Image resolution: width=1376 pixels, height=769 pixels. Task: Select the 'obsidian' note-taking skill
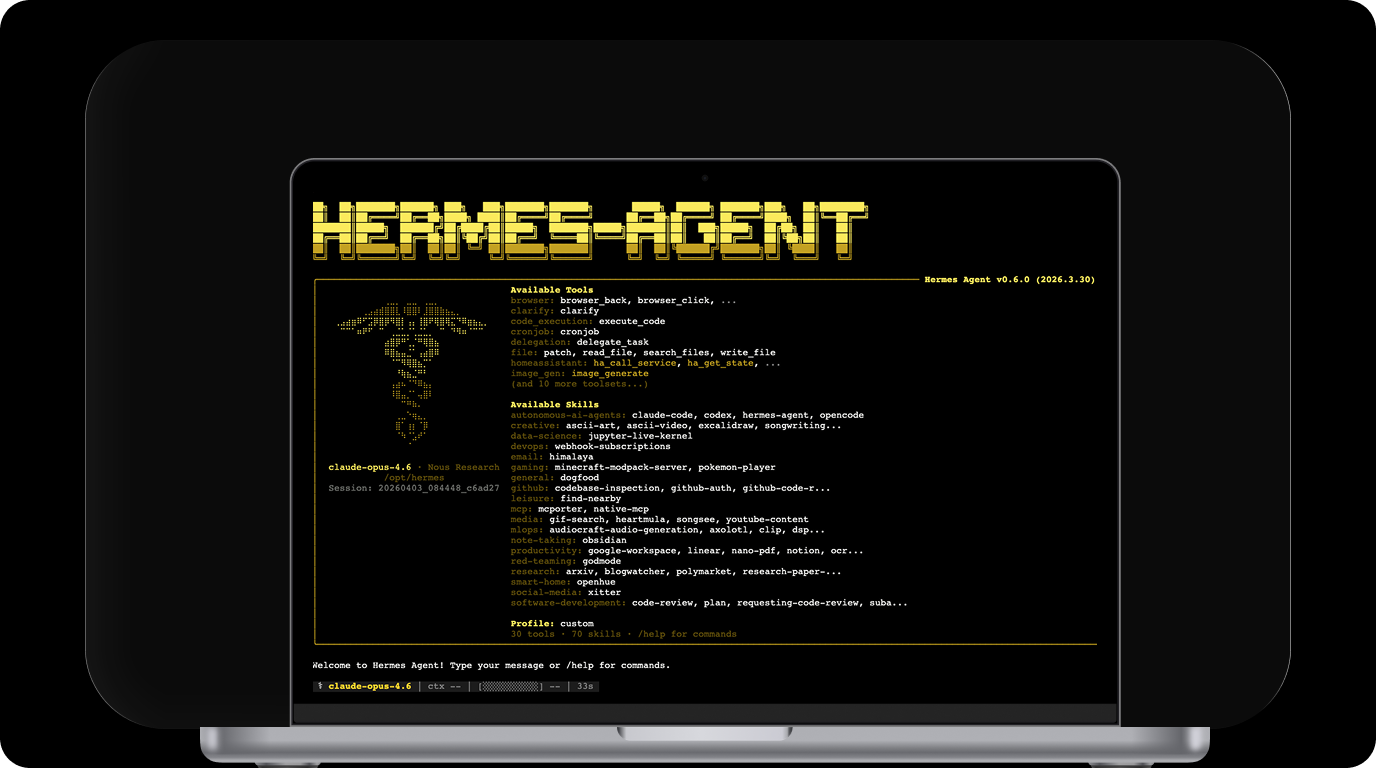click(x=605, y=540)
